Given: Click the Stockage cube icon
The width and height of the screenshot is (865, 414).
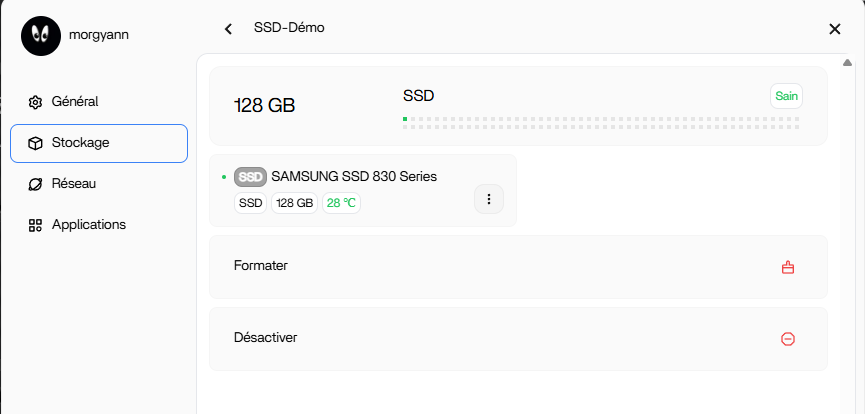Looking at the screenshot, I should tap(35, 143).
